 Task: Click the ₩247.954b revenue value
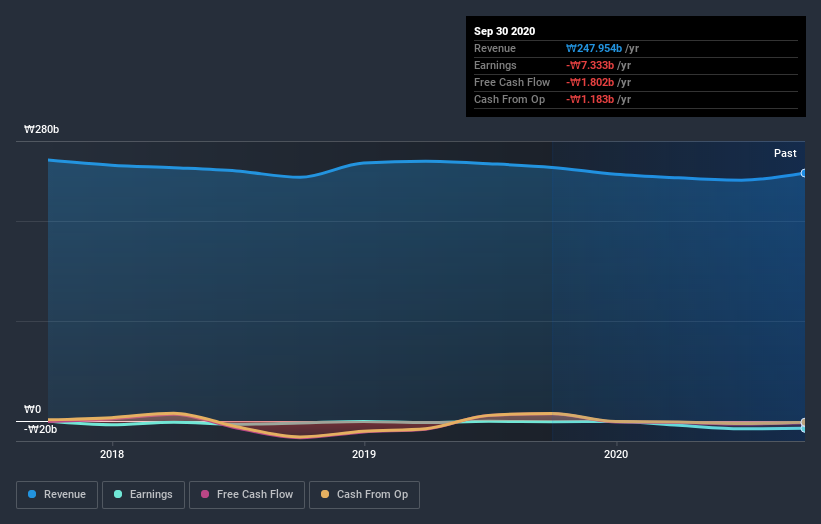click(x=594, y=48)
